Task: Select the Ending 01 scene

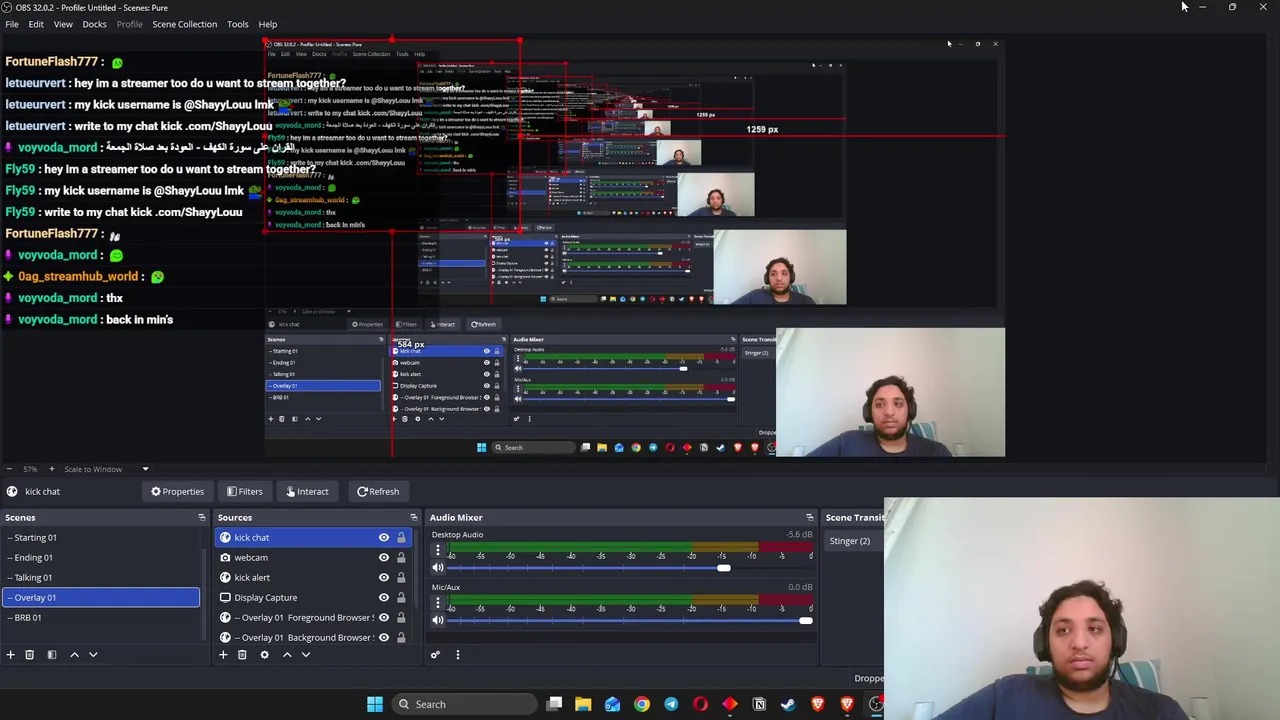Action: [x=100, y=558]
